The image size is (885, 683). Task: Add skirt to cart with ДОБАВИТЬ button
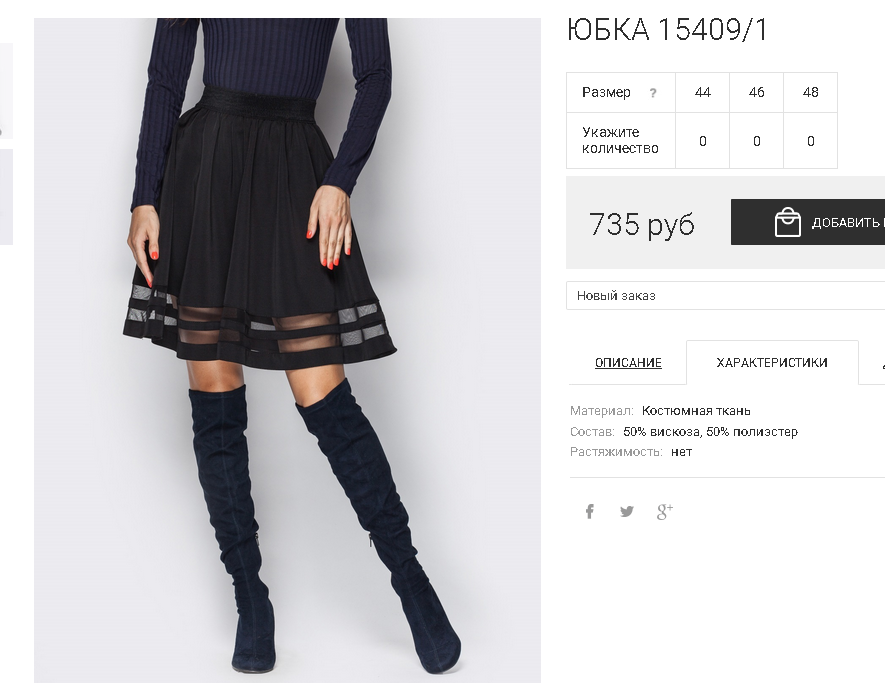coord(808,222)
